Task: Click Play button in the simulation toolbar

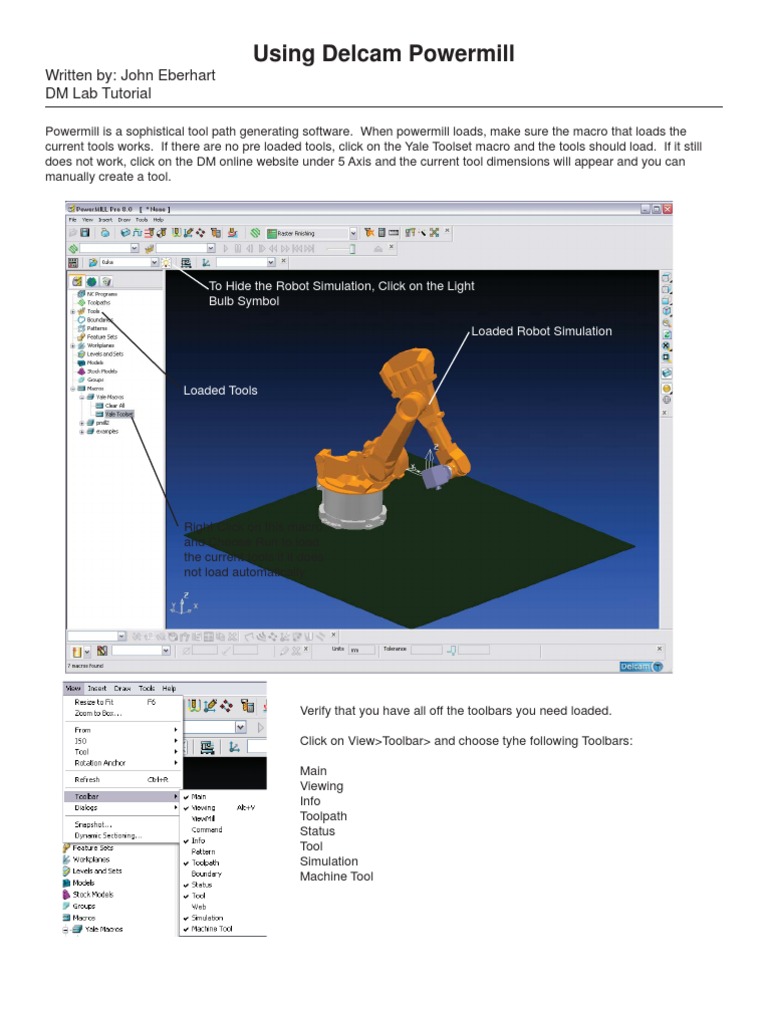Action: click(x=226, y=248)
